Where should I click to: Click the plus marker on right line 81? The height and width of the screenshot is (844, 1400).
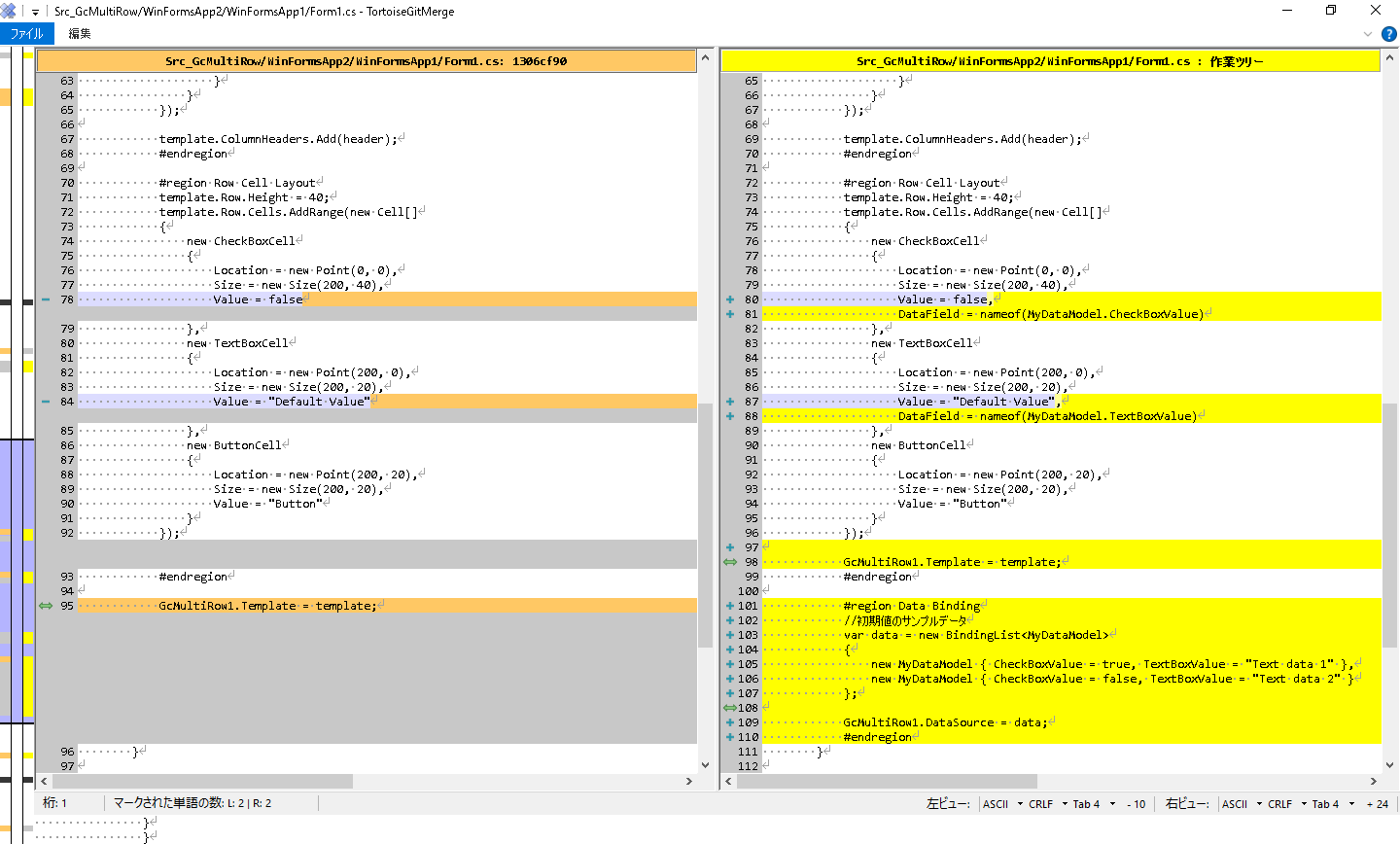730,314
